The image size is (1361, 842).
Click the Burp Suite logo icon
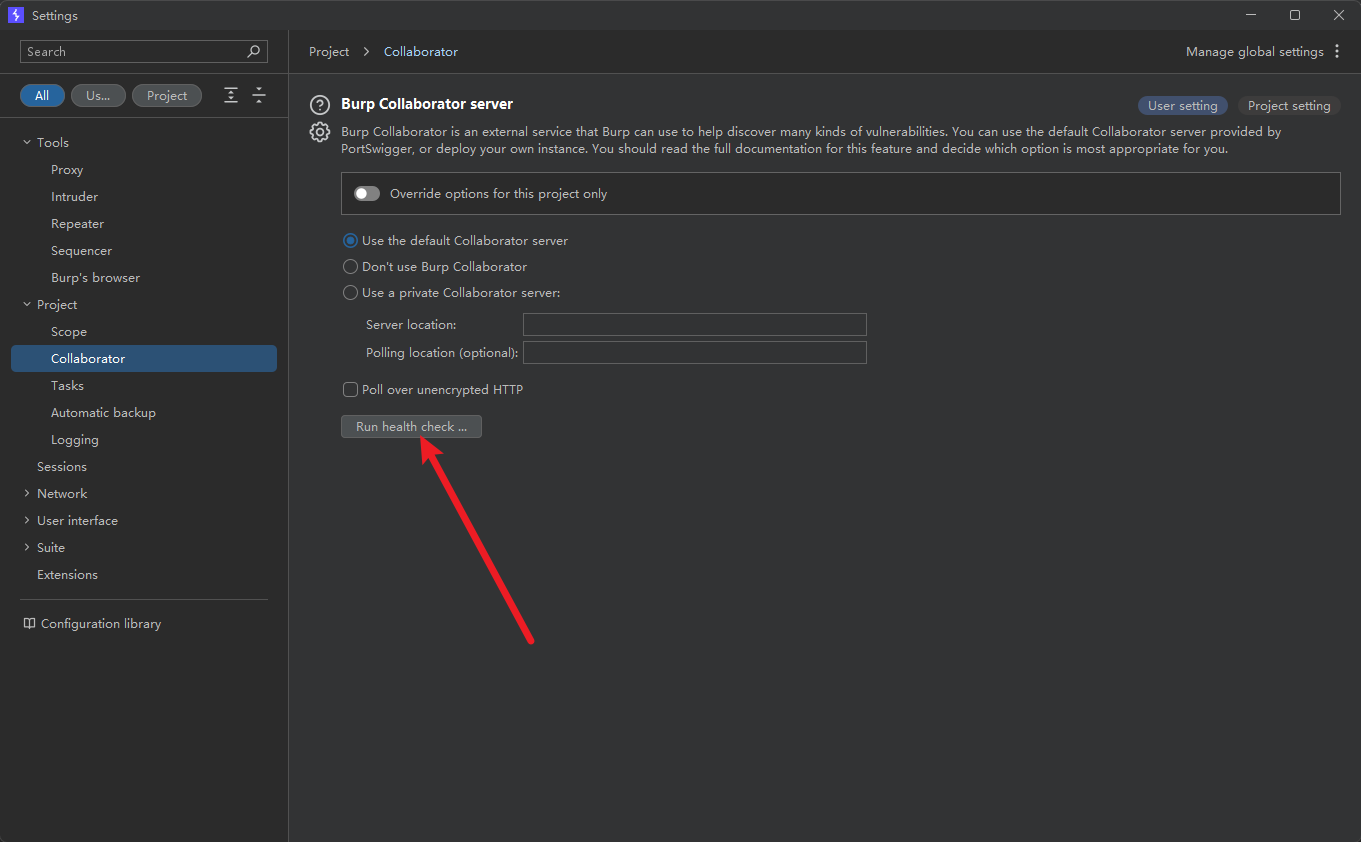tap(15, 15)
